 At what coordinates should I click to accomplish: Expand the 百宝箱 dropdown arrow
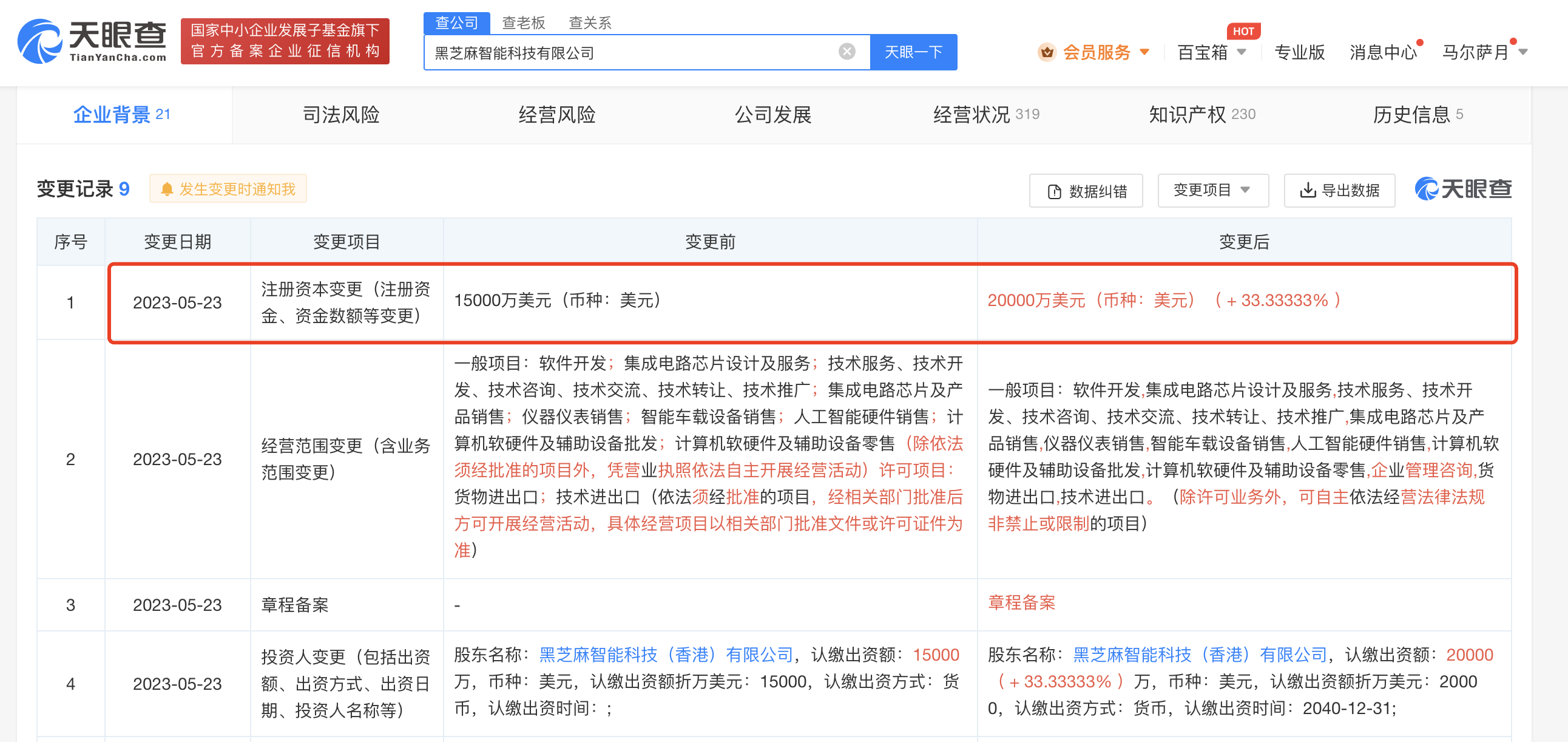tap(1242, 52)
